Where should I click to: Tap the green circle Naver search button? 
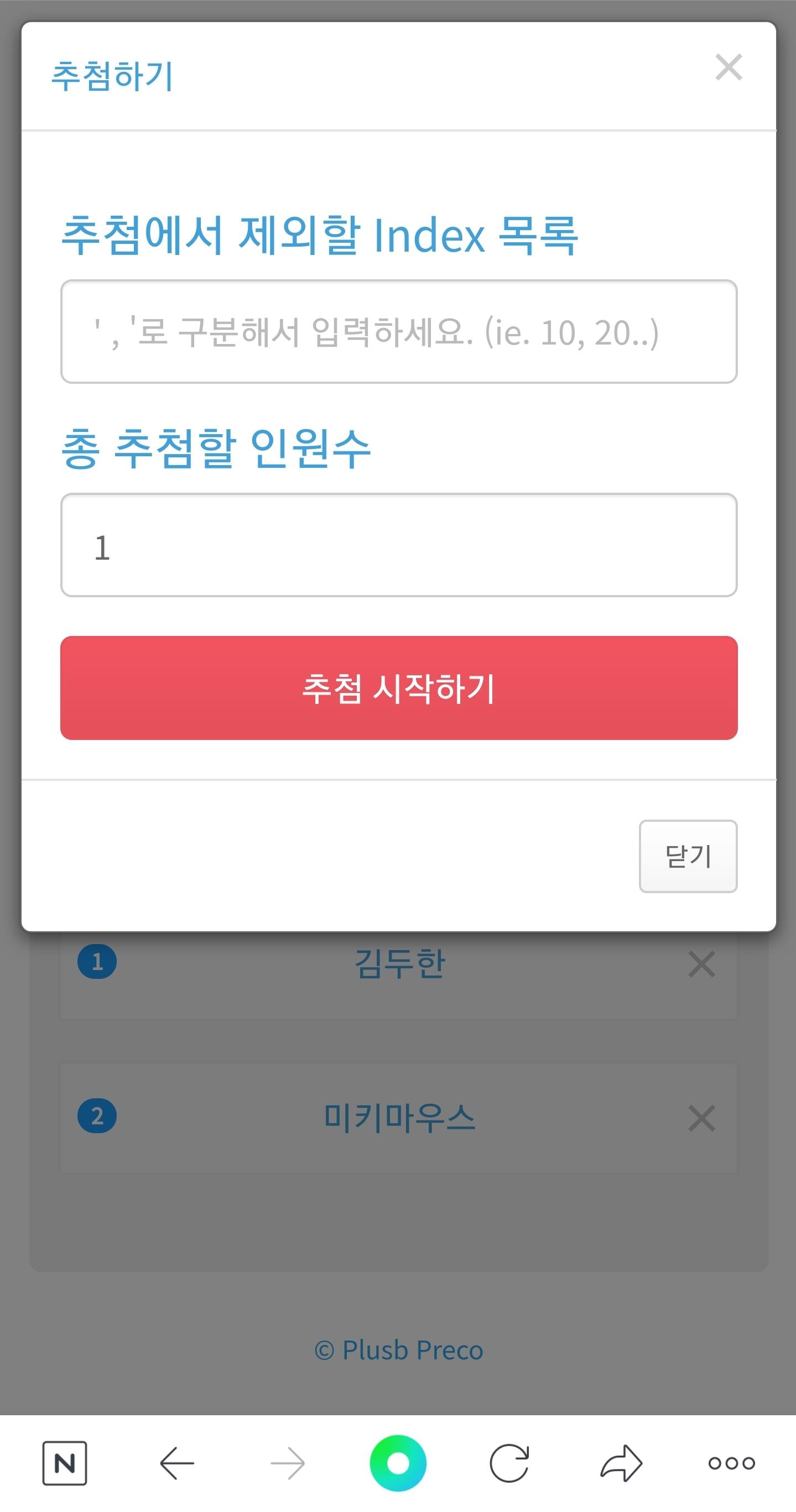point(398,1463)
